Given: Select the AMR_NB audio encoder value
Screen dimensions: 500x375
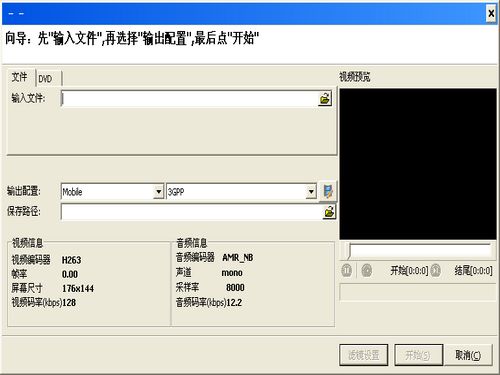Looking at the screenshot, I should (x=238, y=258).
